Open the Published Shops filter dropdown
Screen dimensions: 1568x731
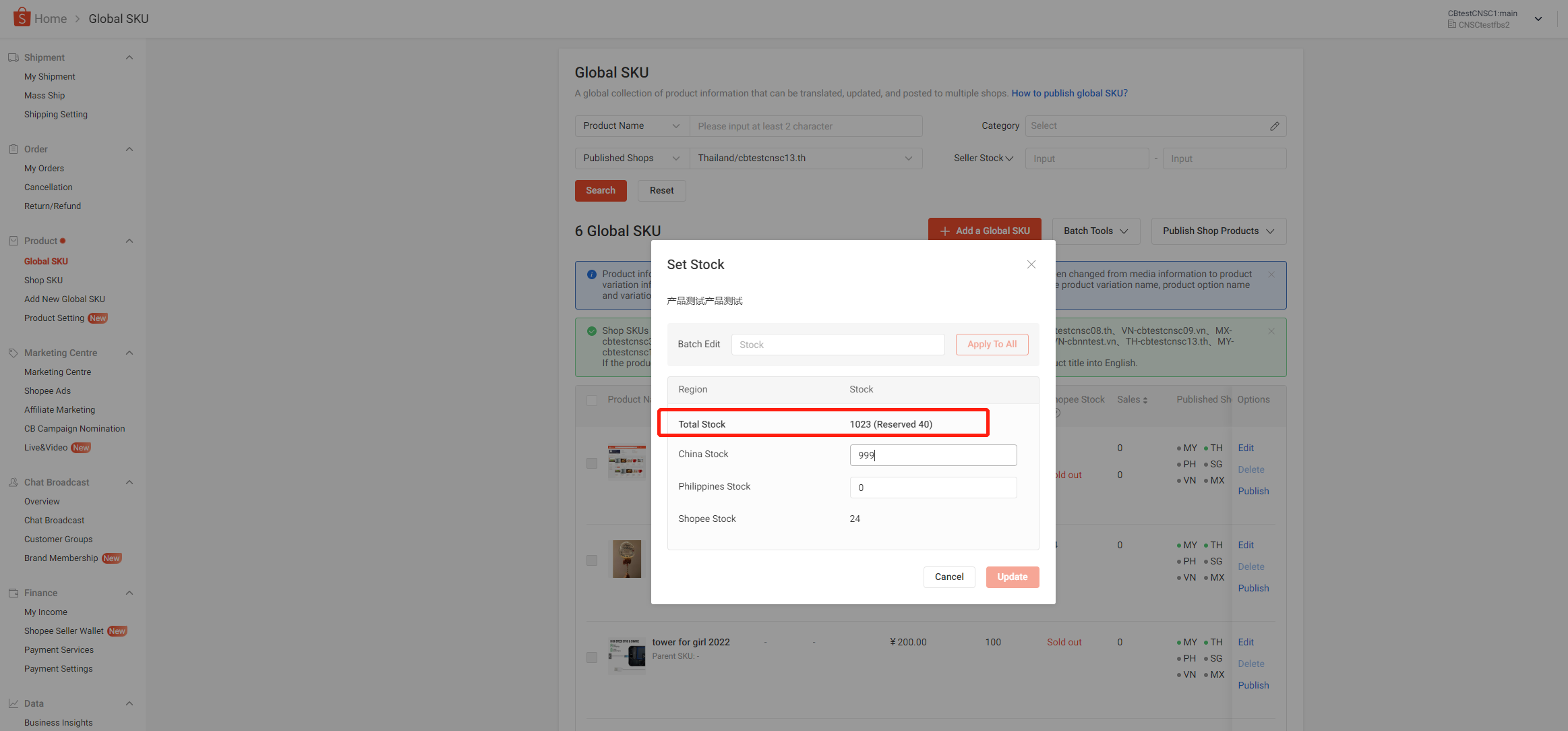(631, 158)
